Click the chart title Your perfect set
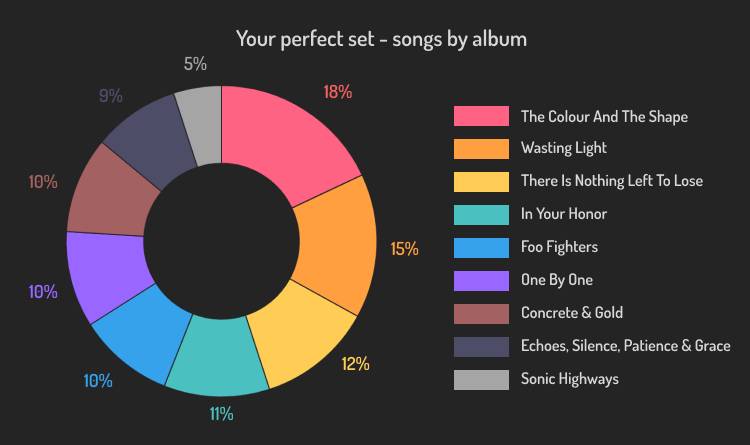The image size is (750, 445). [x=381, y=39]
